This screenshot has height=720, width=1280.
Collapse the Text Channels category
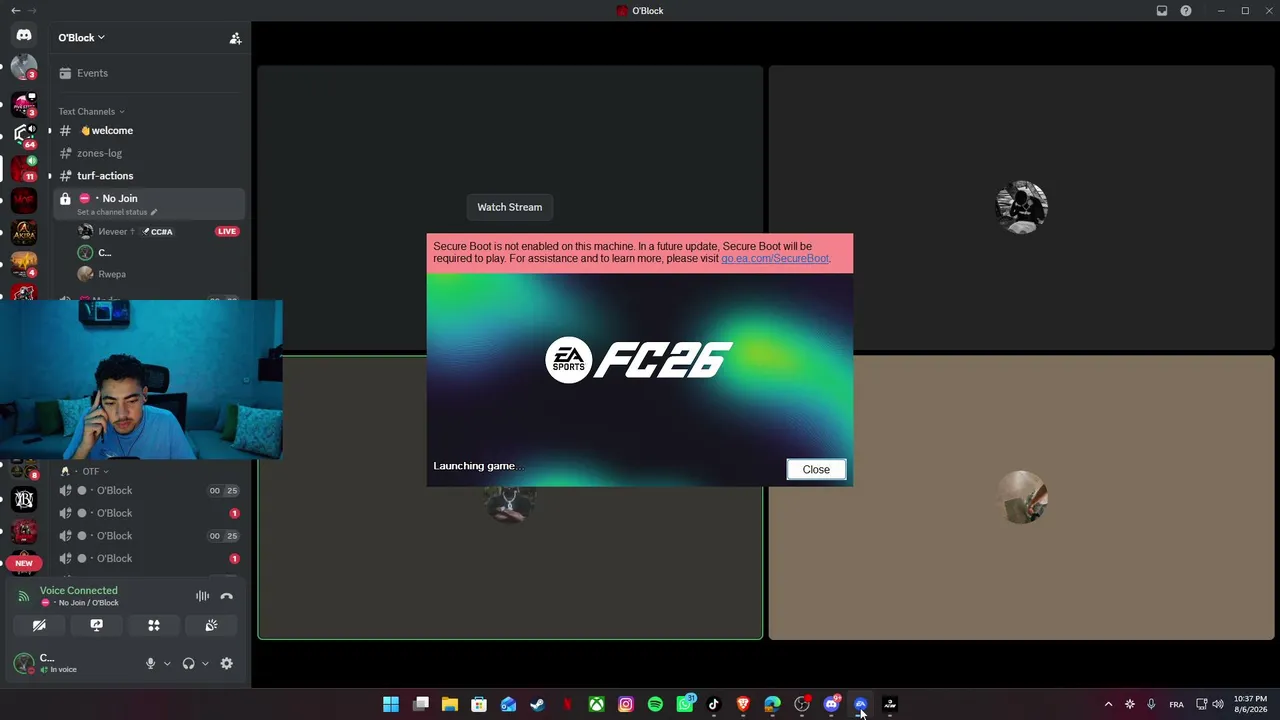[91, 112]
